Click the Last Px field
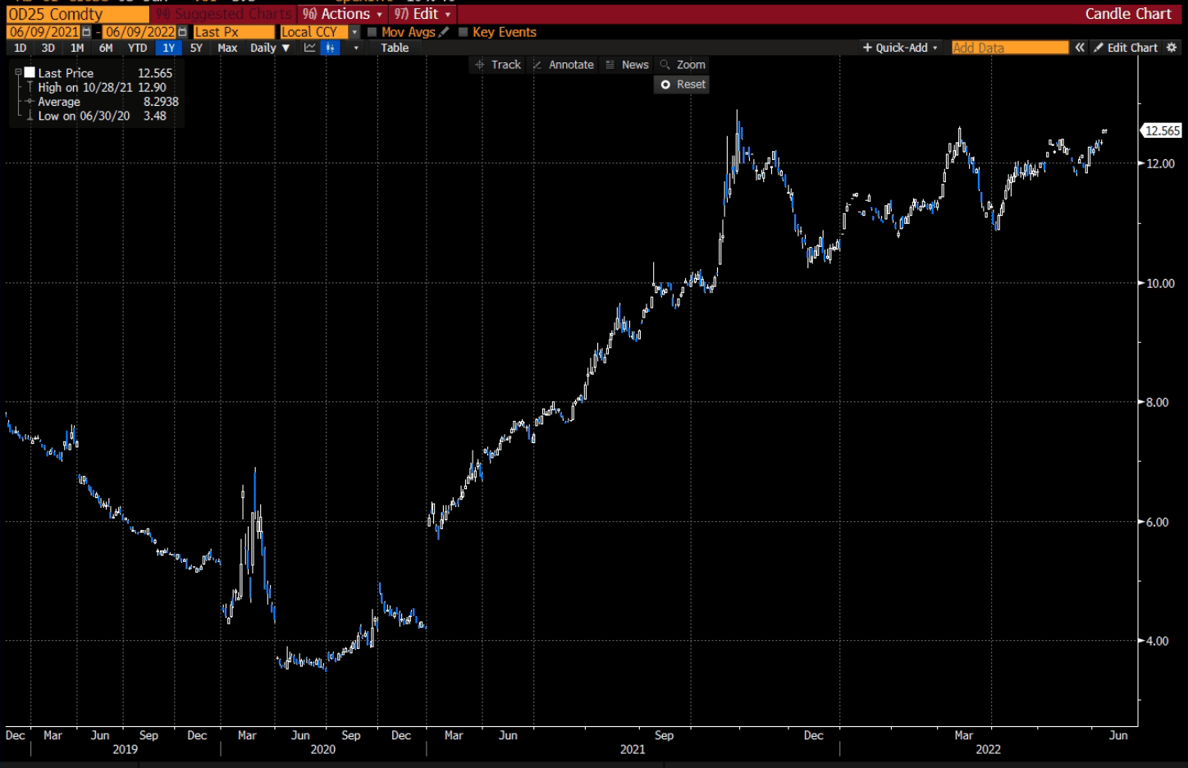 point(233,32)
